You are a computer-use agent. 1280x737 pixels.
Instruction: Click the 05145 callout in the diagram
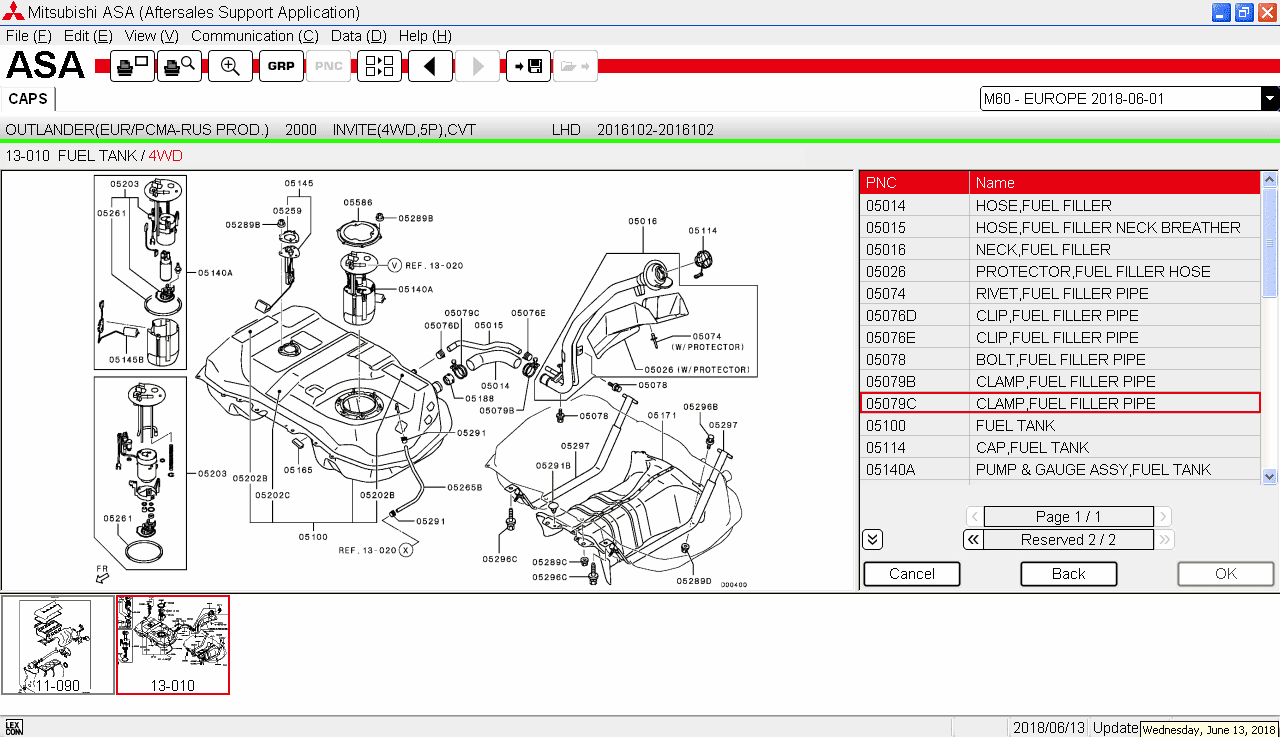(x=298, y=183)
